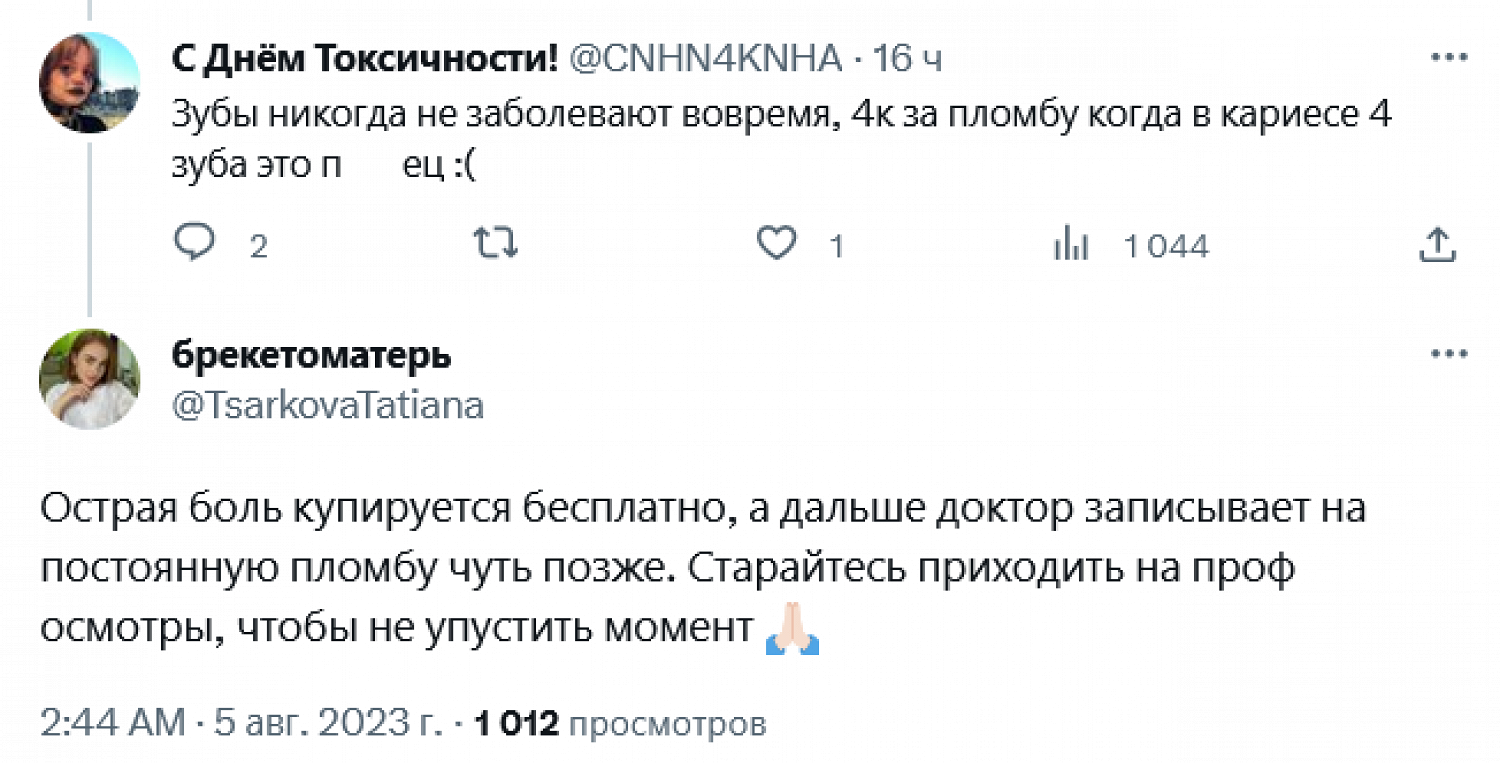Click the share upload icon

click(x=1437, y=243)
